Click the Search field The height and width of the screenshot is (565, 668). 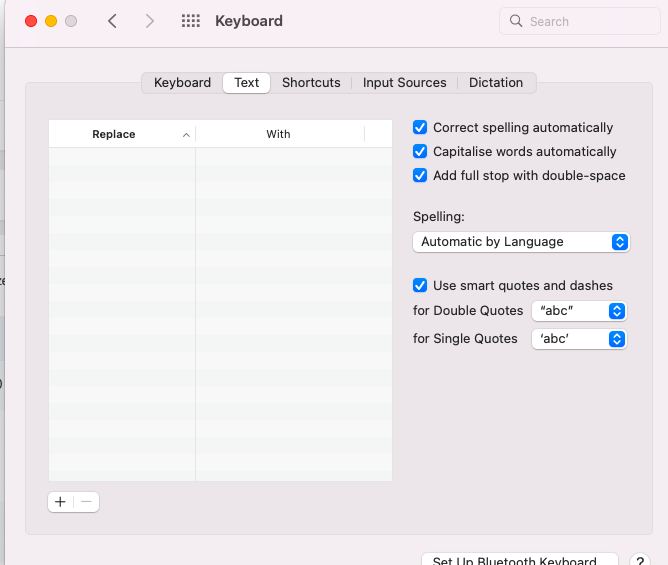(580, 21)
